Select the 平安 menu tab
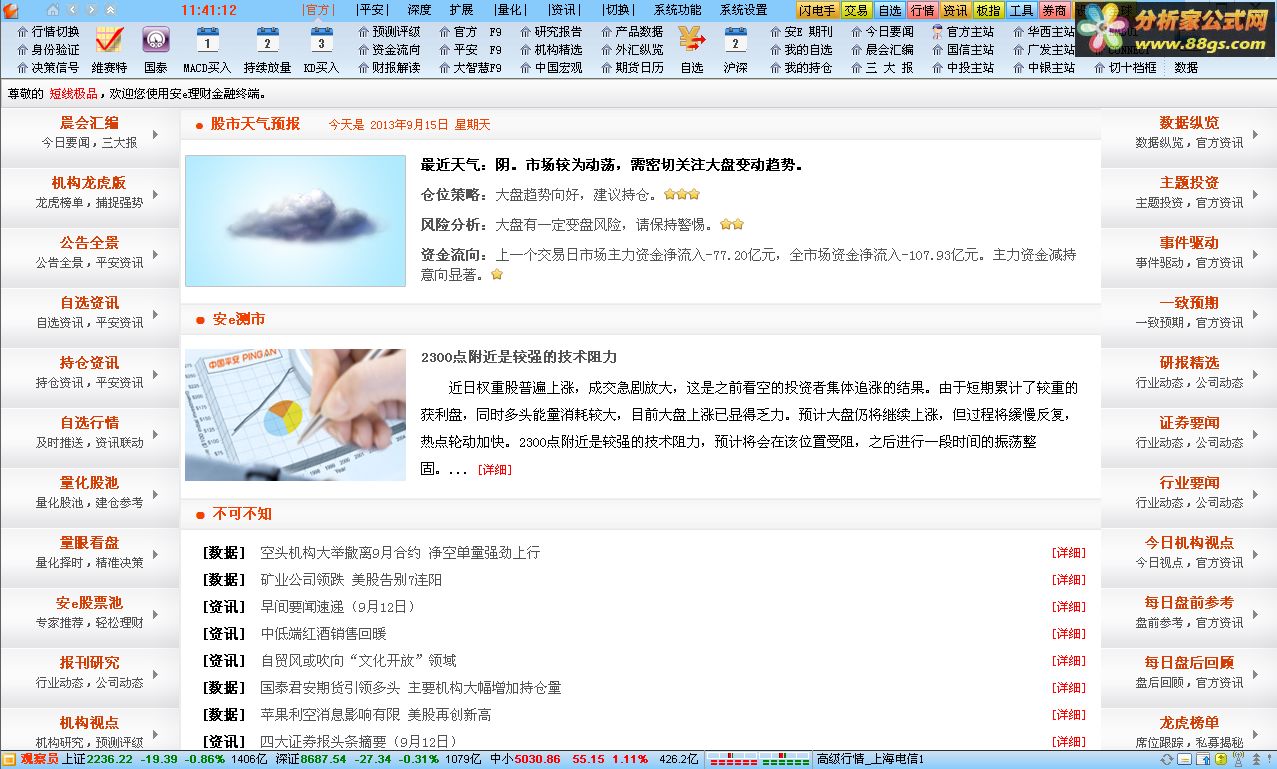 pyautogui.click(x=371, y=10)
